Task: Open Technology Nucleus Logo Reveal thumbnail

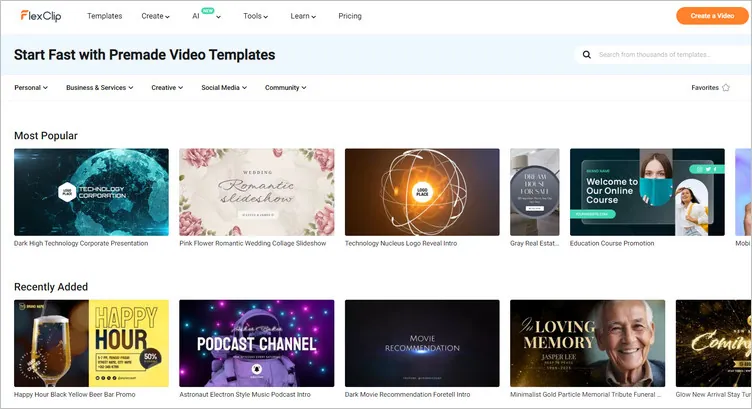Action: [x=422, y=192]
